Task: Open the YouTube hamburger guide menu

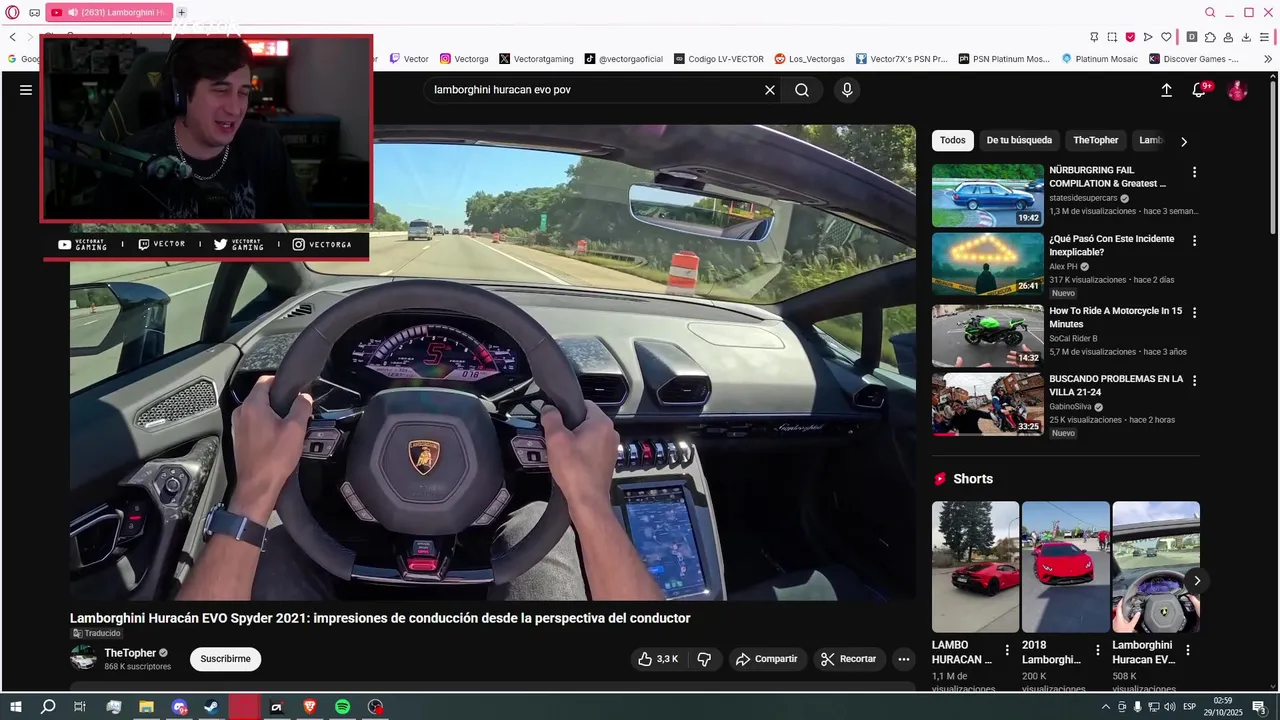Action: (x=26, y=90)
